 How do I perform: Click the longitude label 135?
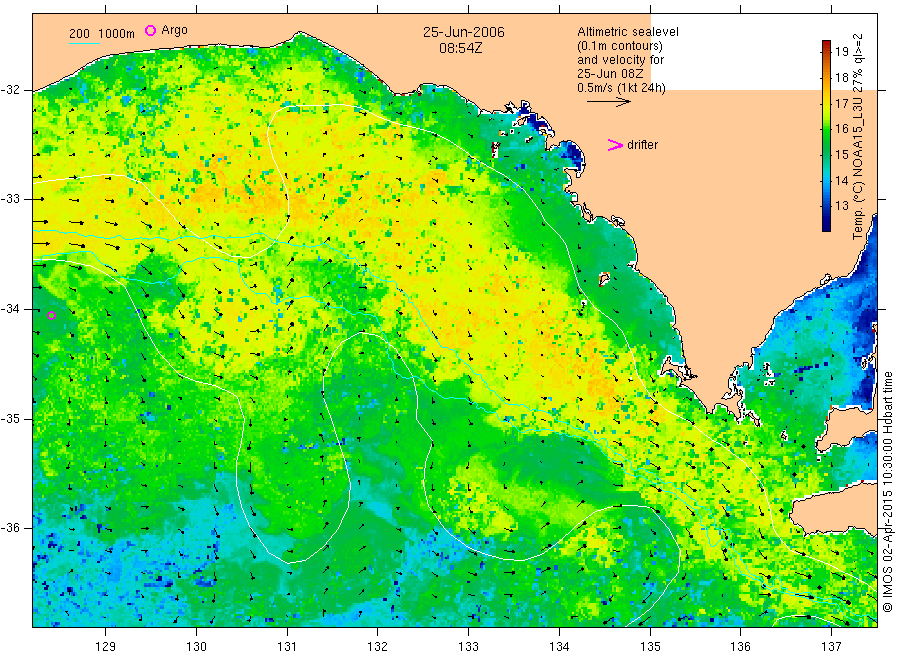(650, 647)
